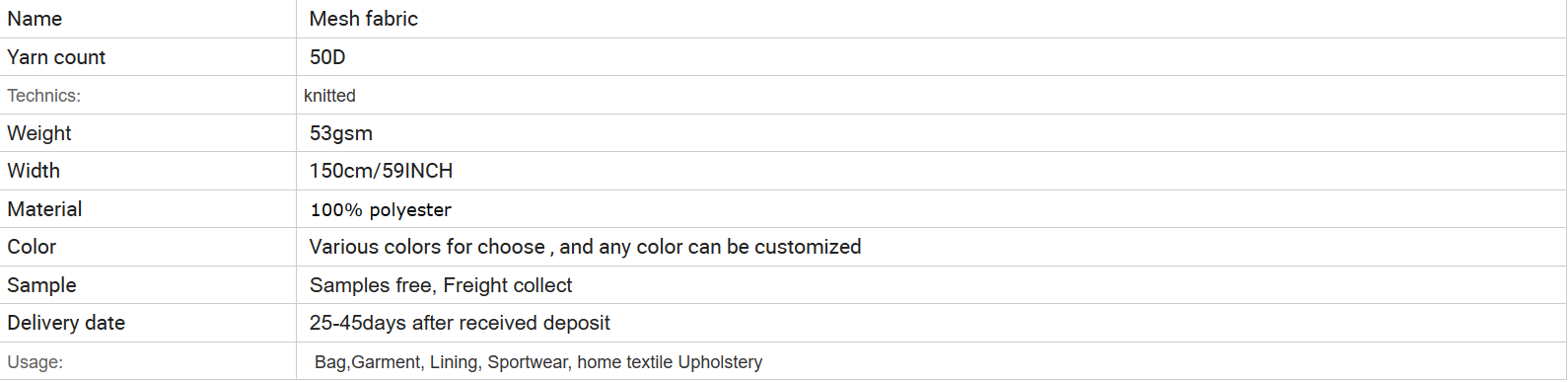The image size is (1568, 382).
Task: Click the Weight label cell
Action: click(x=148, y=133)
